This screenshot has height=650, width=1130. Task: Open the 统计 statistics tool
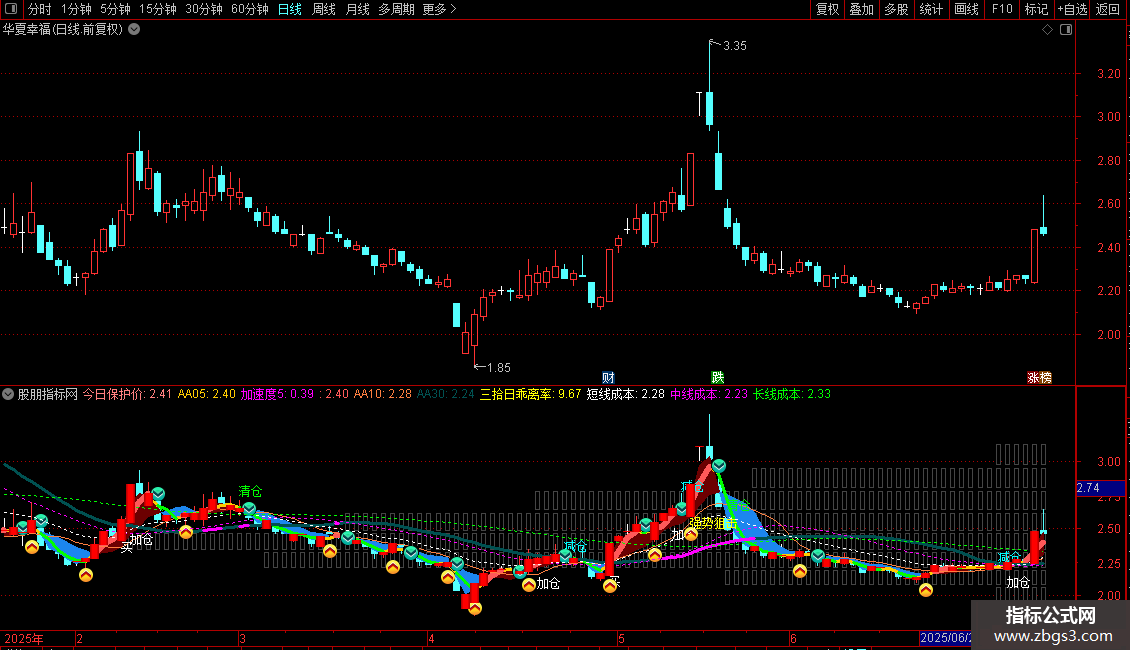(x=931, y=9)
